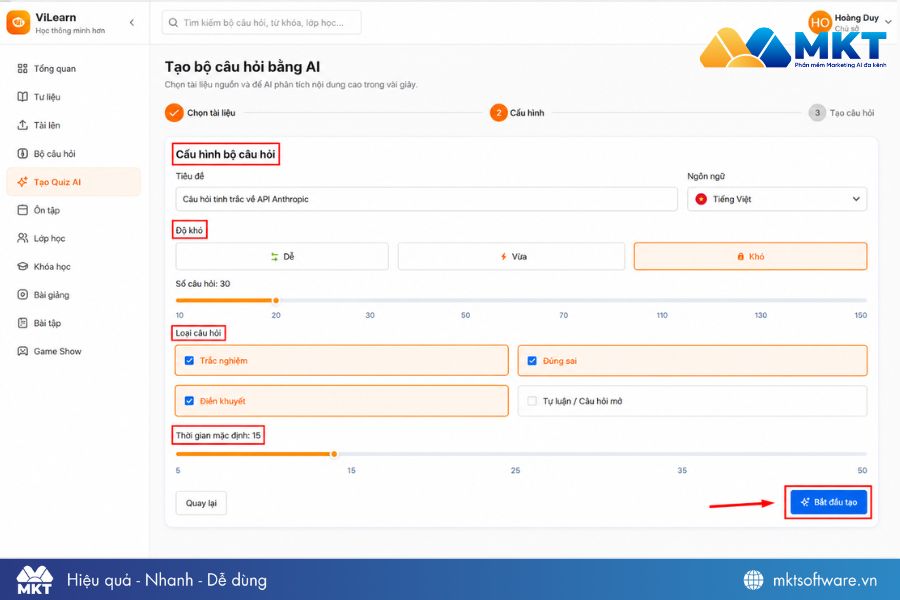Image resolution: width=900 pixels, height=600 pixels.
Task: Go to Tư liệu section
Action: pos(73,97)
